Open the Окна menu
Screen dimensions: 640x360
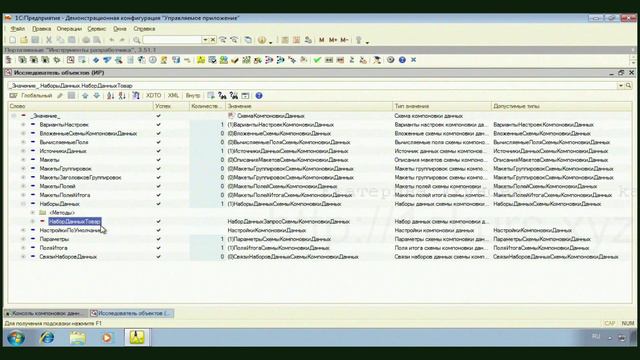[x=120, y=29]
